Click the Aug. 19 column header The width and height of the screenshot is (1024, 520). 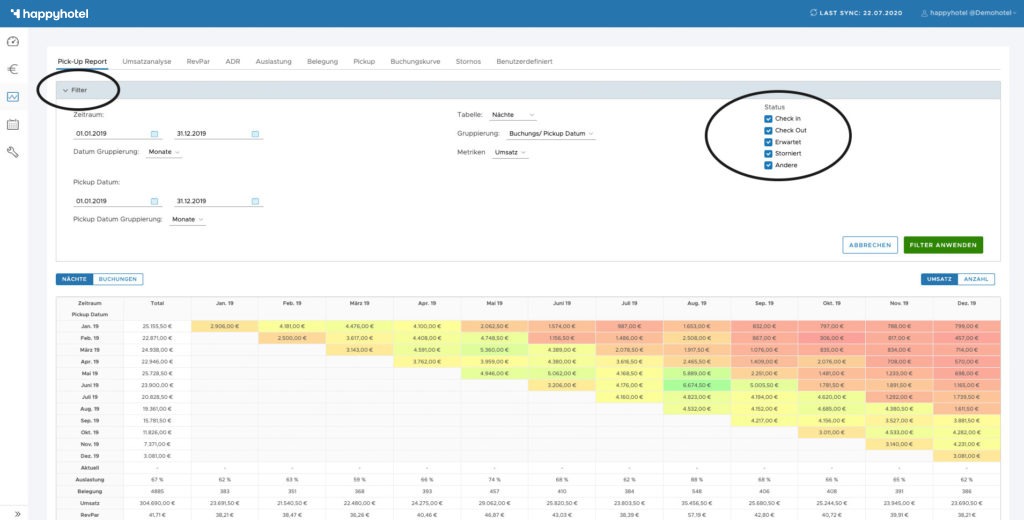(697, 303)
